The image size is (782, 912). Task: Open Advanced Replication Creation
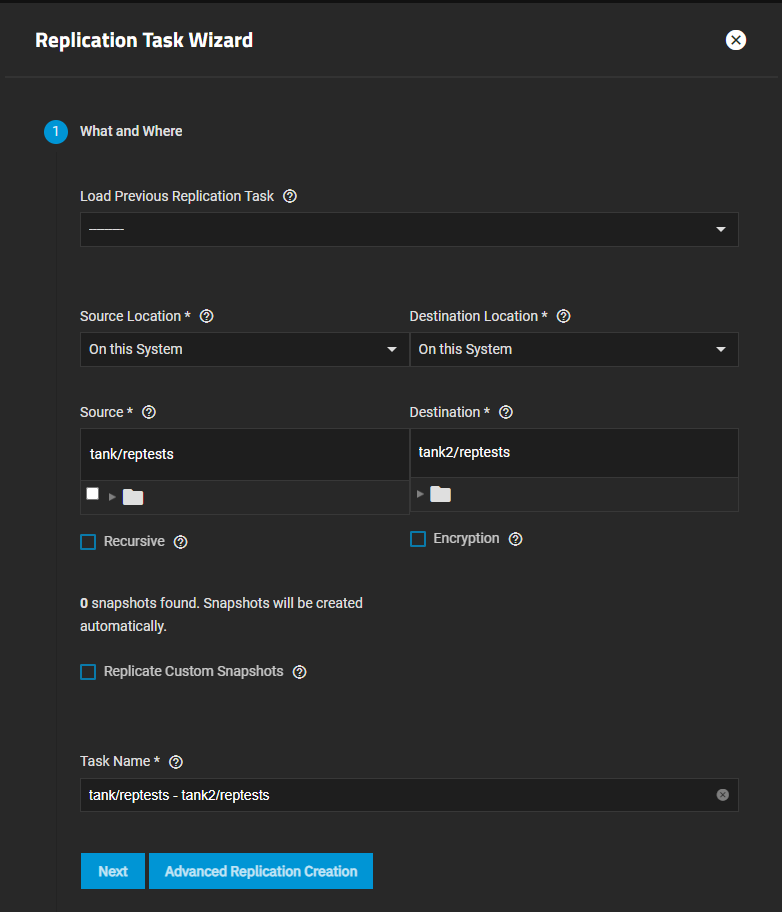pyautogui.click(x=260, y=871)
